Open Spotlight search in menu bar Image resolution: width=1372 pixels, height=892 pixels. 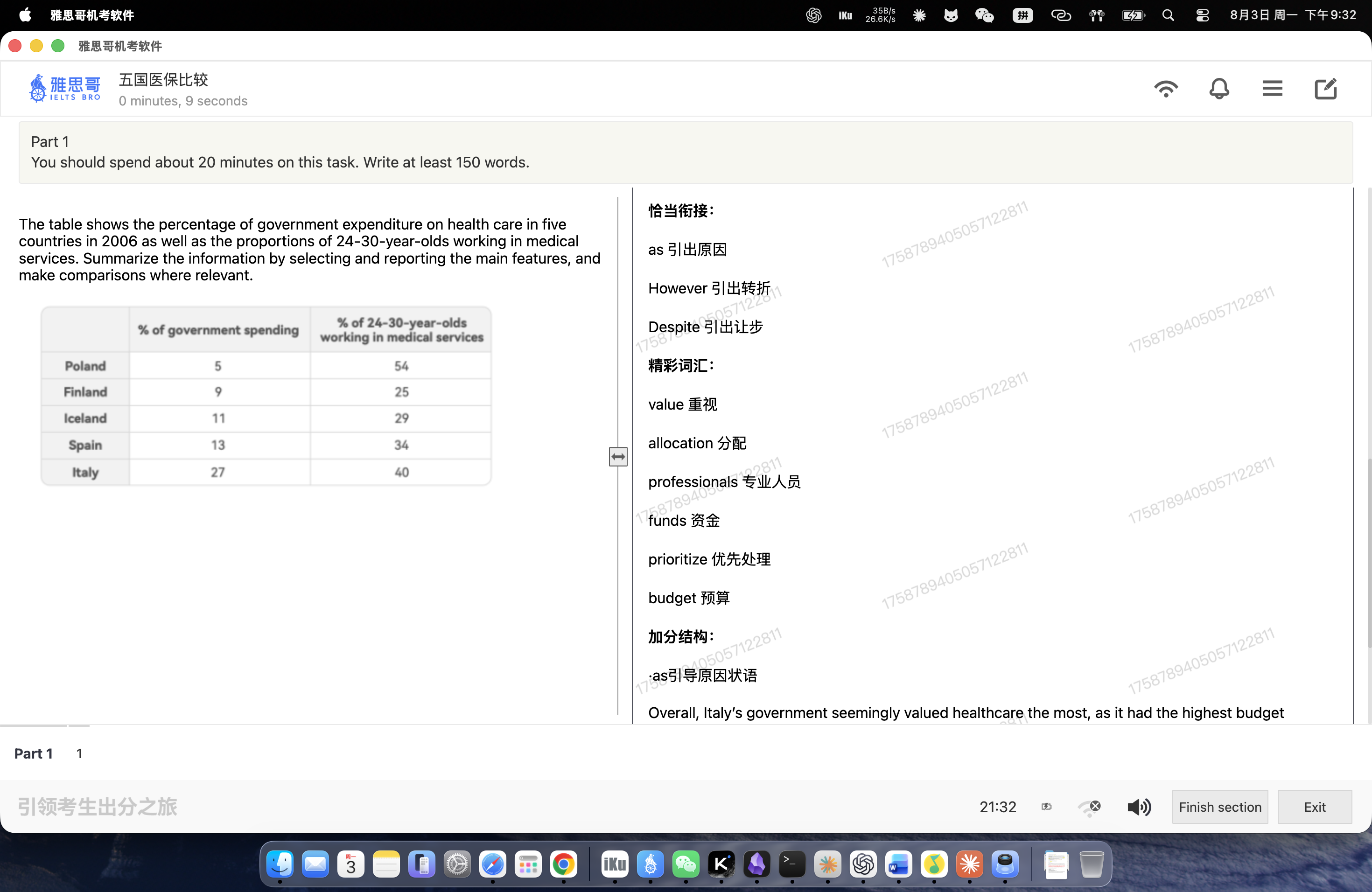1168,15
